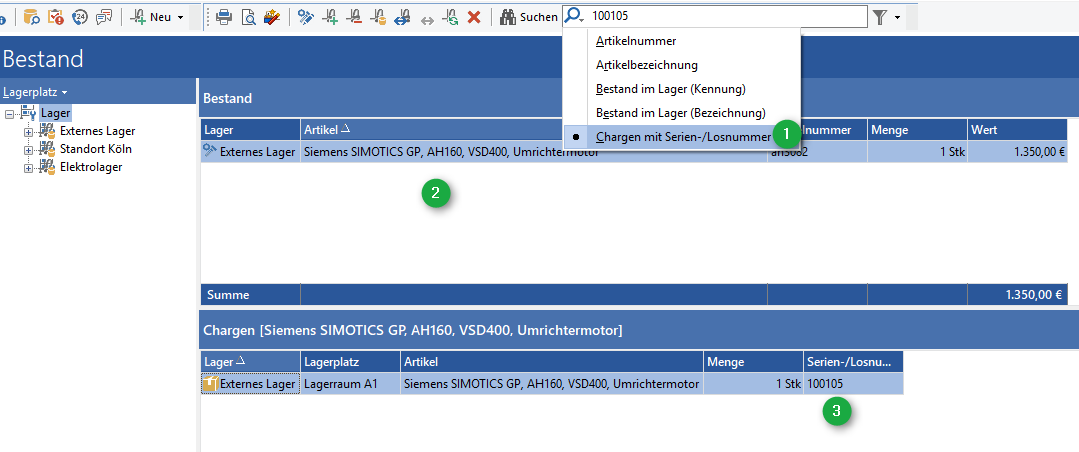The width and height of the screenshot is (1079, 452).
Task: Select Standort Köln in tree
Action: [x=96, y=149]
